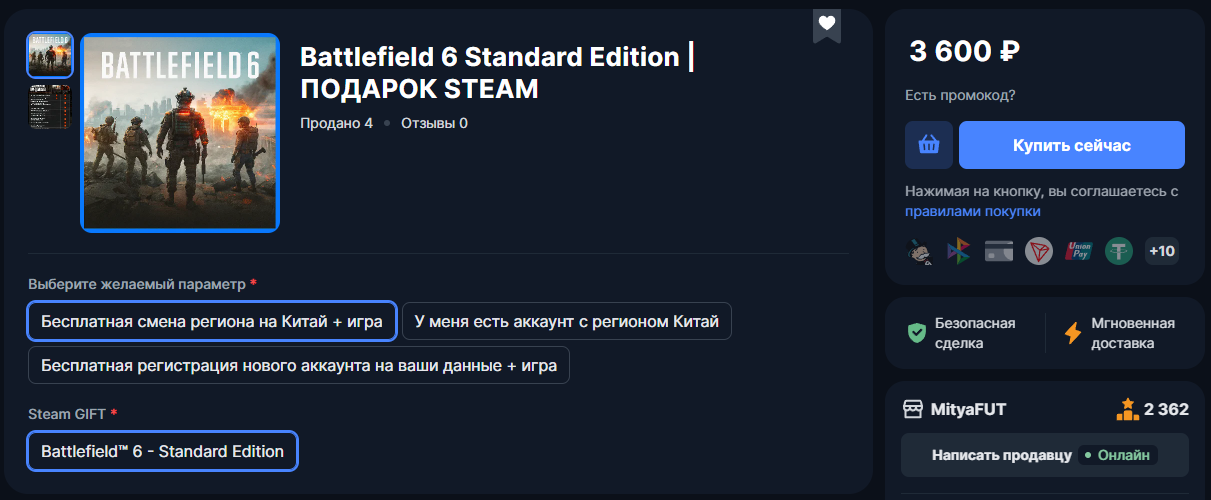This screenshot has width=1211, height=500.
Task: Click the Monopoly man payment icon
Action: pyautogui.click(x=919, y=251)
